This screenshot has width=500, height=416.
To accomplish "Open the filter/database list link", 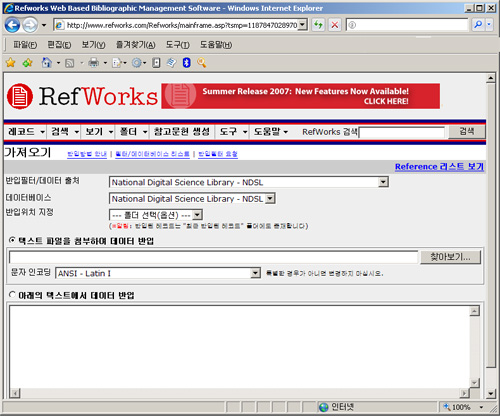I will (152, 154).
